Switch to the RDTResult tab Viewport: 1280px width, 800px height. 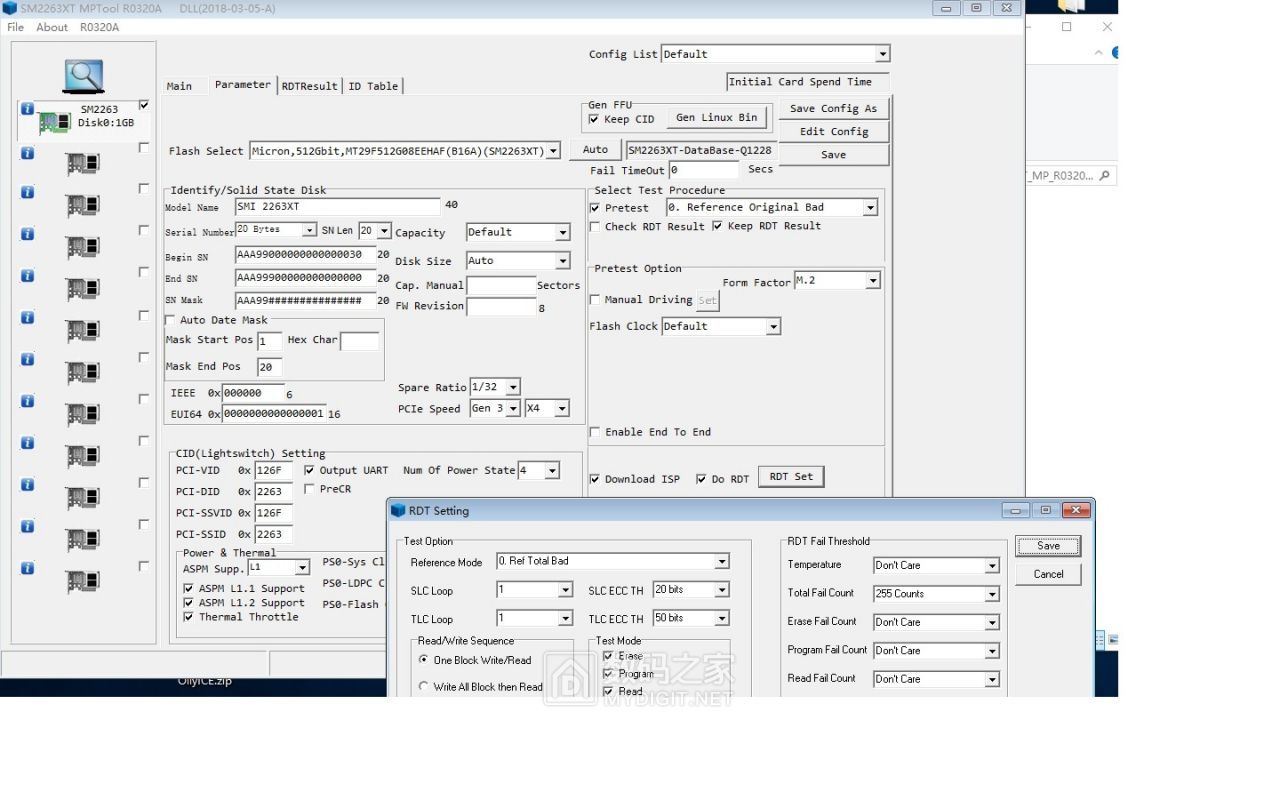tap(309, 86)
